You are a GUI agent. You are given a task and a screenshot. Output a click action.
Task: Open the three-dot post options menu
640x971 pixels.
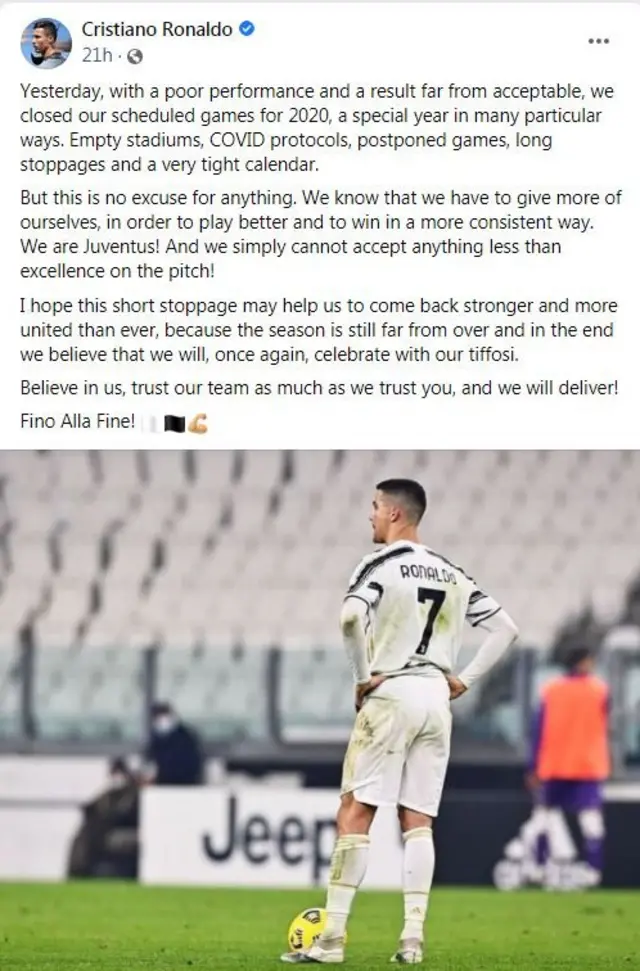(598, 41)
